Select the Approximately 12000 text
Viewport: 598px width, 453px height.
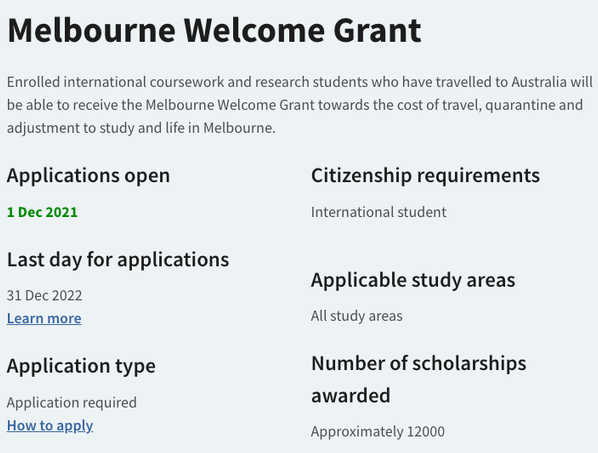click(378, 432)
